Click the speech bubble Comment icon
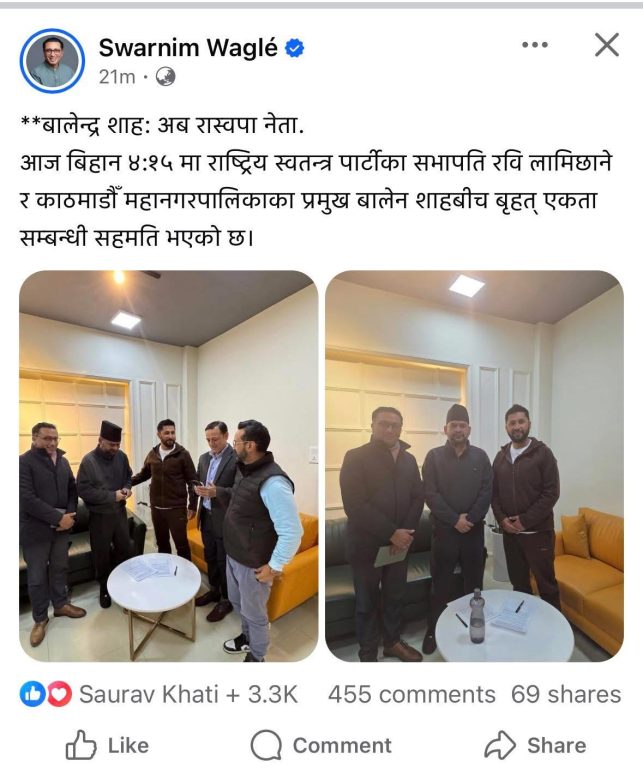 point(266,745)
